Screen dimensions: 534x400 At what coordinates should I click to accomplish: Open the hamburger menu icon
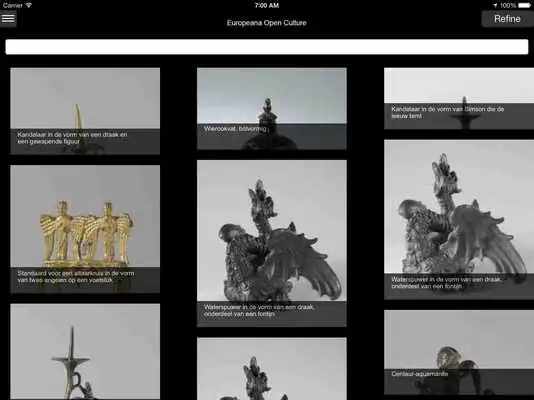(x=8, y=18)
